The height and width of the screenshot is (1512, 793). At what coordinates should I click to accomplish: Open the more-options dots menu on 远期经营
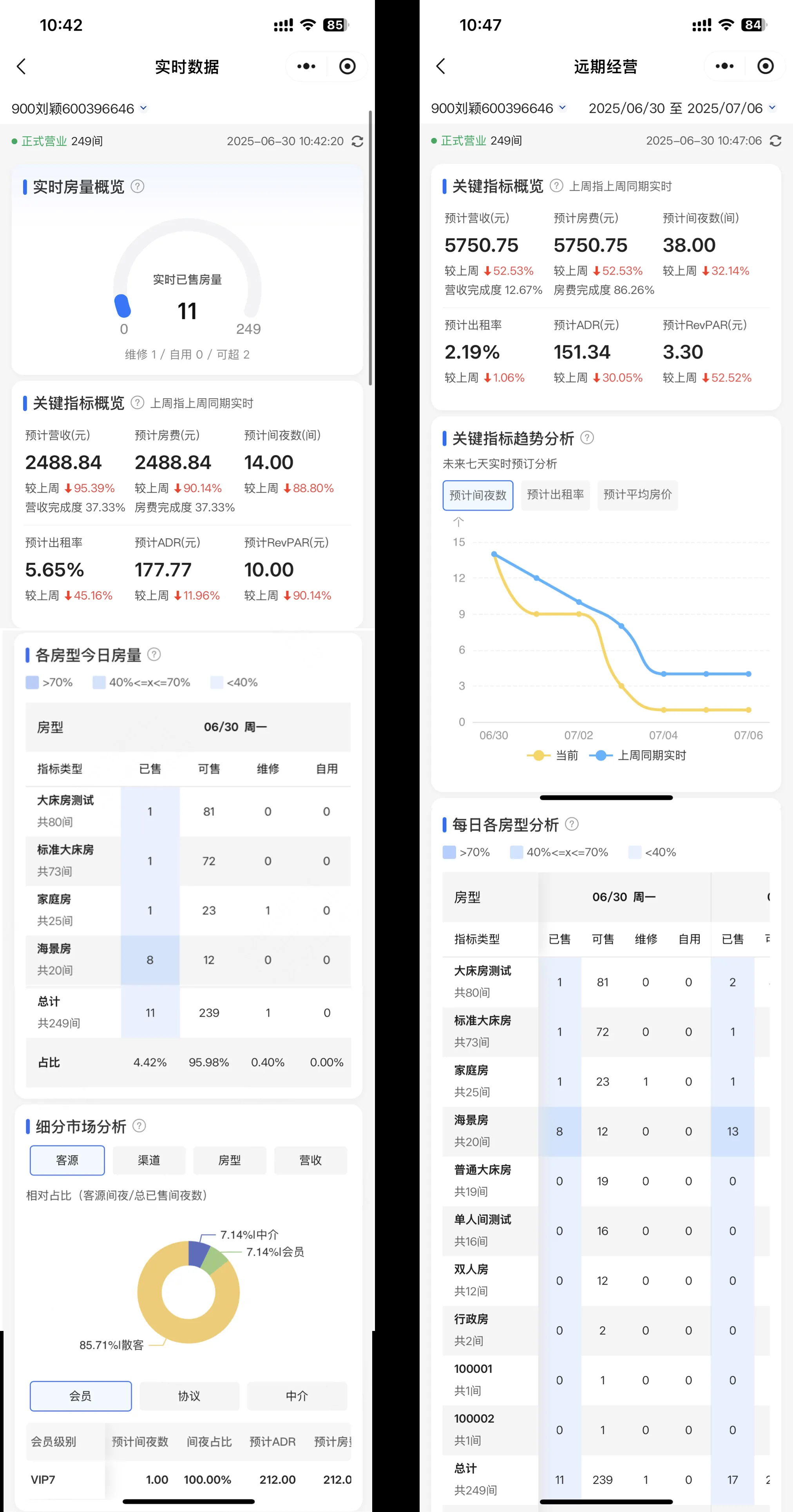(x=724, y=66)
